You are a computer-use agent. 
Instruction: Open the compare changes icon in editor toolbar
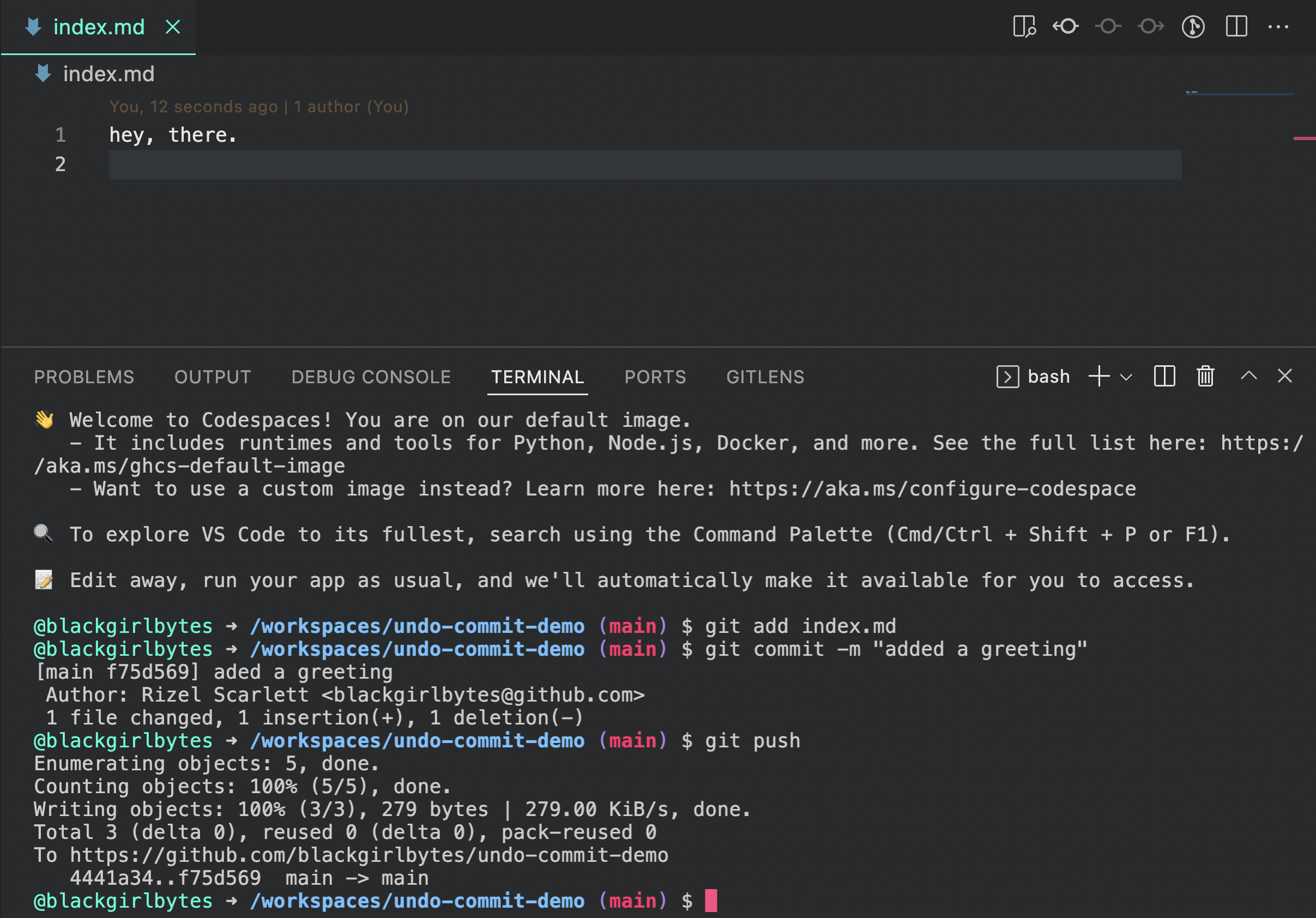[x=1024, y=26]
